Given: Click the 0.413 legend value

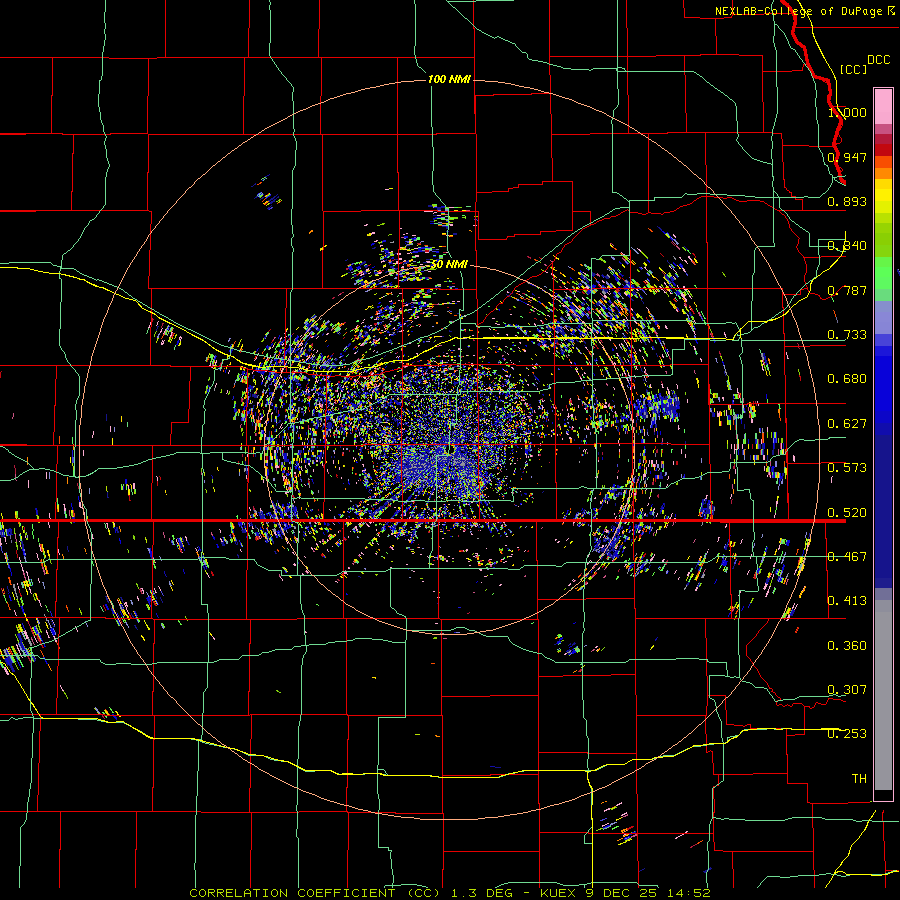Looking at the screenshot, I should click(x=847, y=601).
